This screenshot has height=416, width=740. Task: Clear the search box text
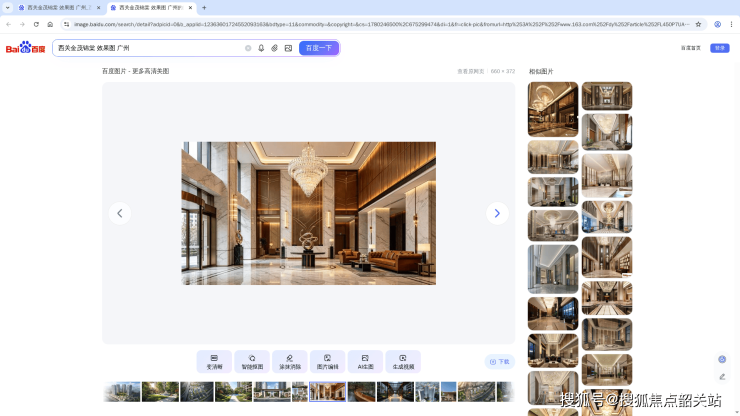coord(248,48)
